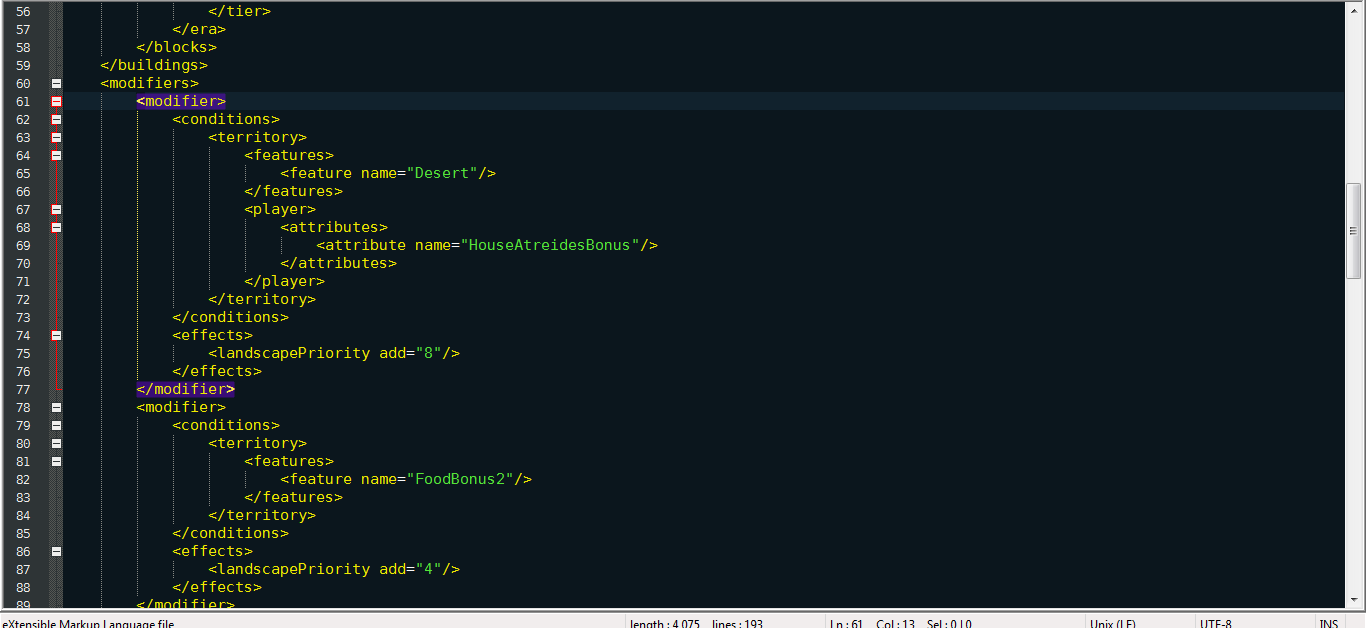1366x628 pixels.
Task: Fold the features block on line 81
Action: [56, 462]
